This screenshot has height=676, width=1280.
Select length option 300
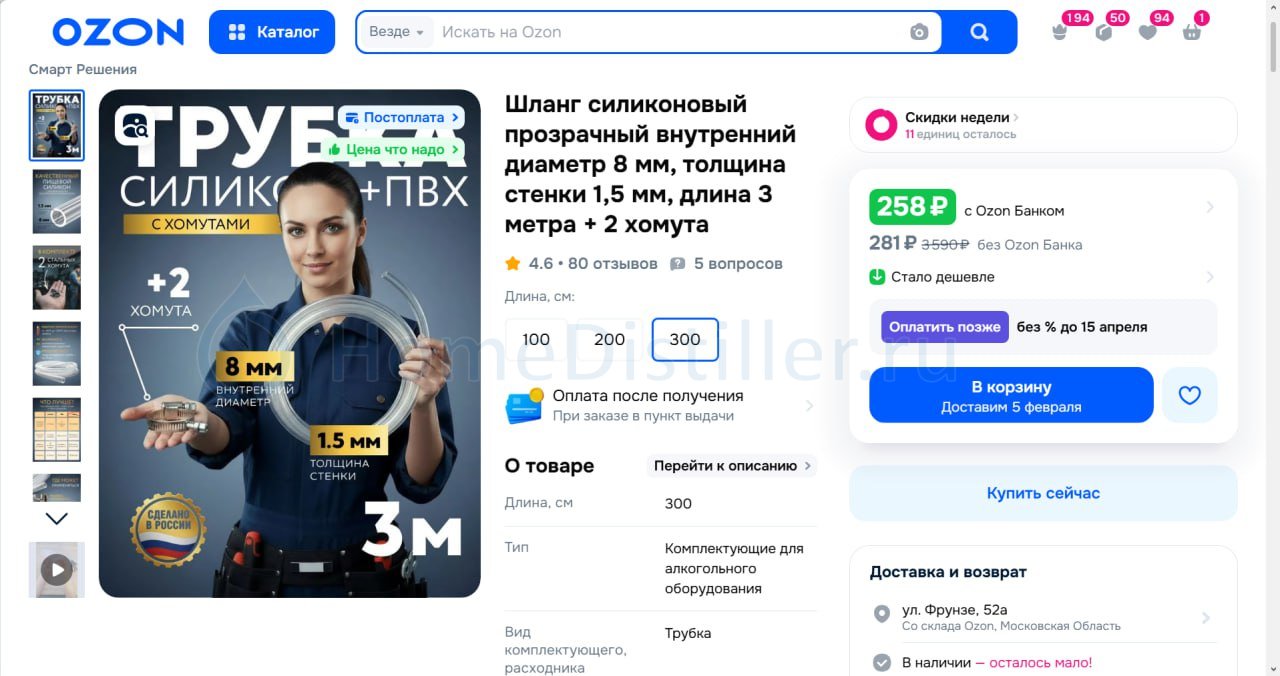pyautogui.click(x=685, y=339)
